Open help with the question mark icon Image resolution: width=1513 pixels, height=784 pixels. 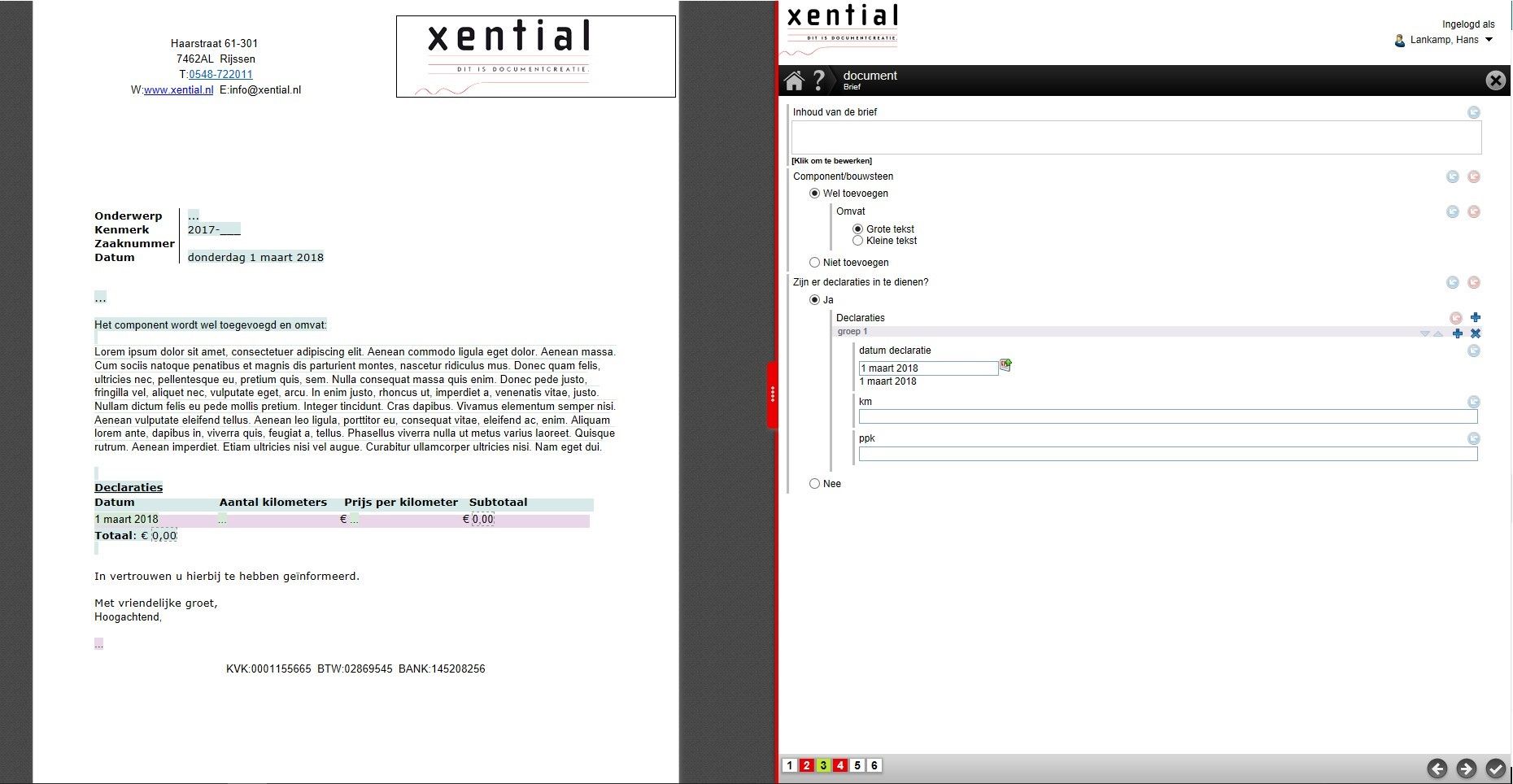pos(819,81)
